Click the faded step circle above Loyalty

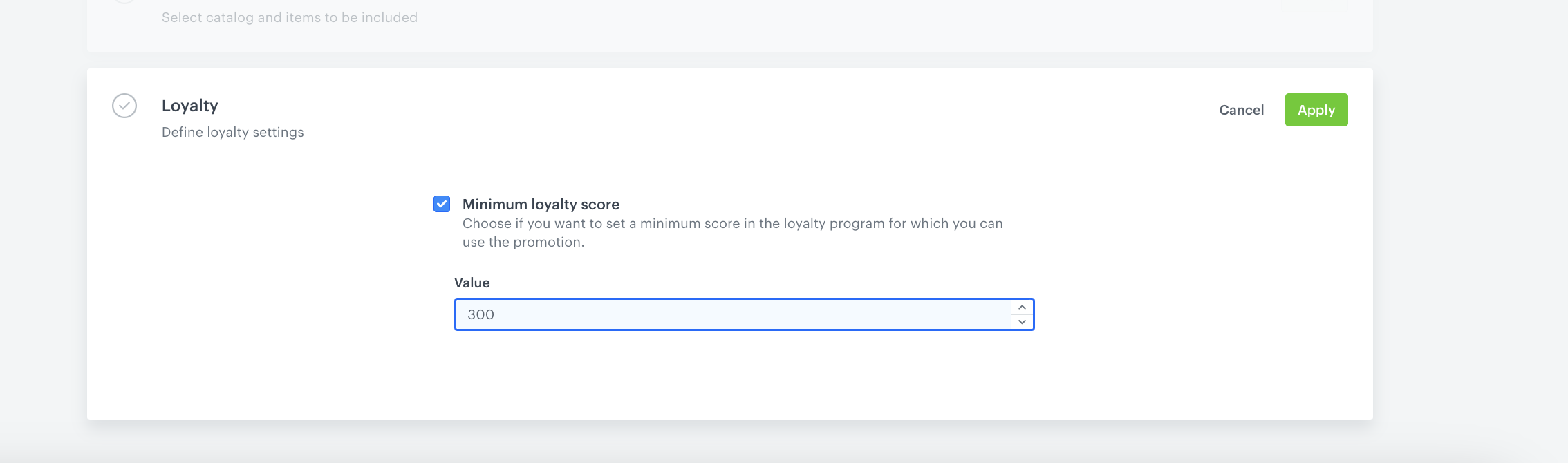(124, 2)
